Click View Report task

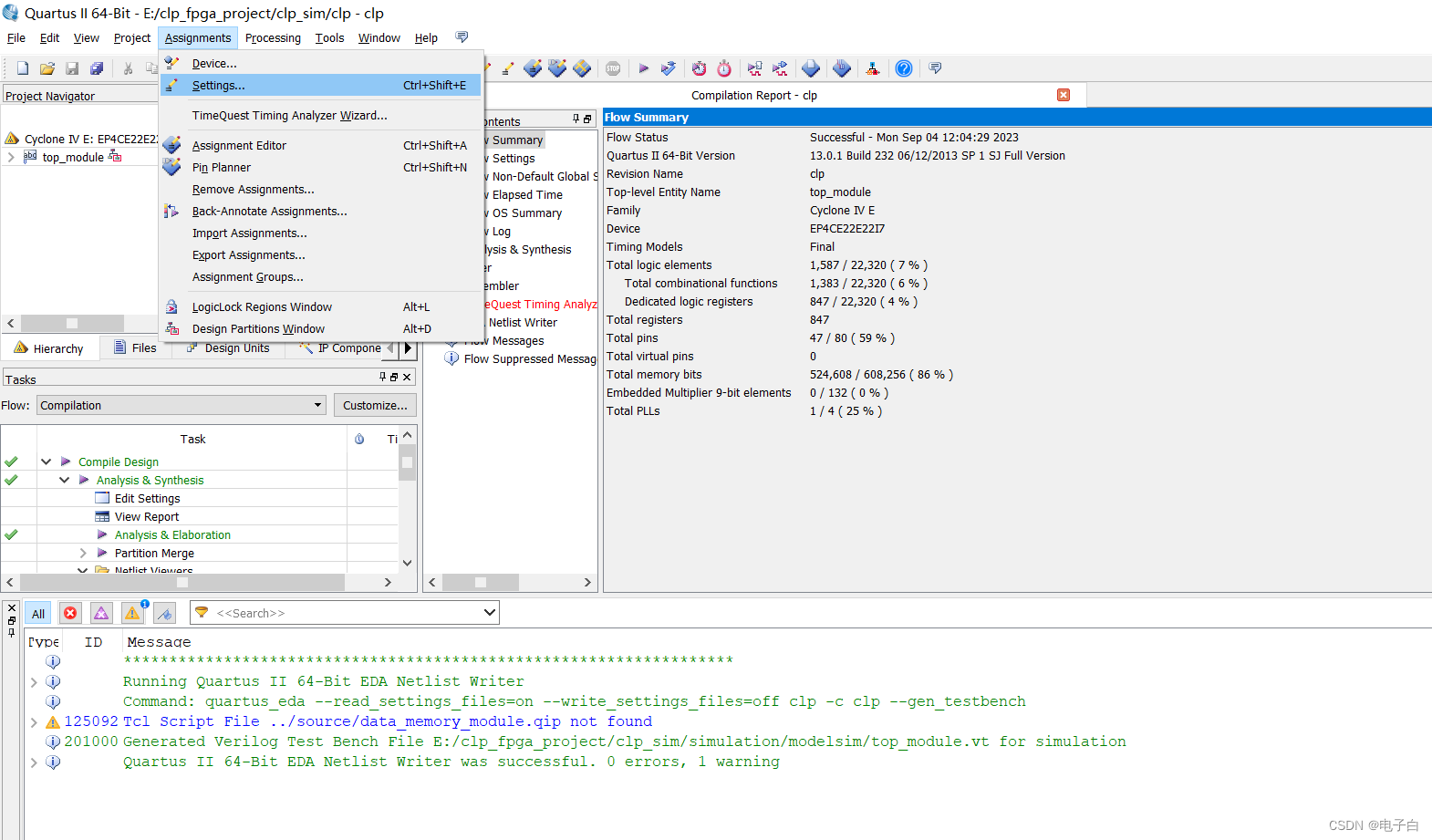click(x=147, y=516)
